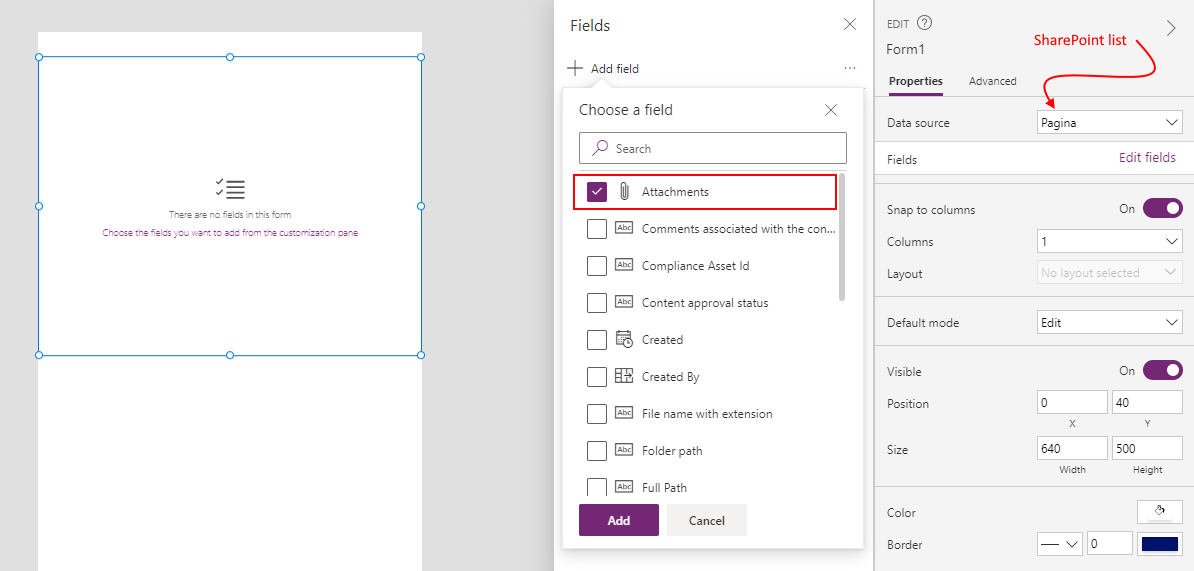
Task: Click the Search field input box
Action: tap(713, 148)
